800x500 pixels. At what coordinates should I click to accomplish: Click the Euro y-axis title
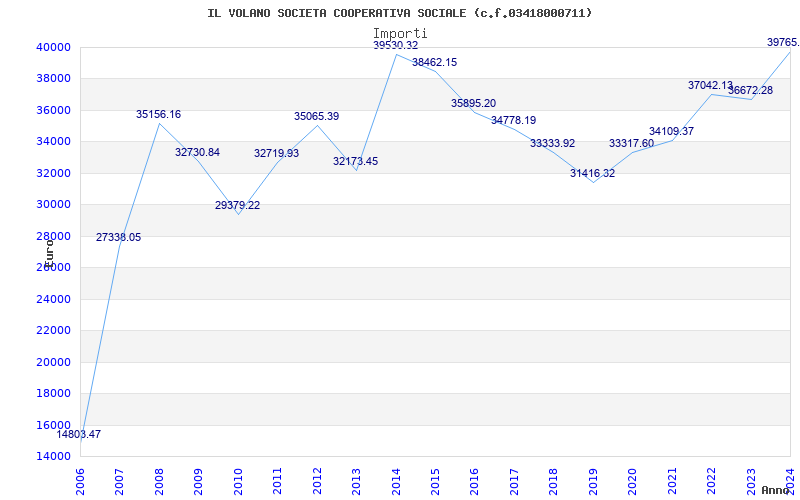[49, 254]
